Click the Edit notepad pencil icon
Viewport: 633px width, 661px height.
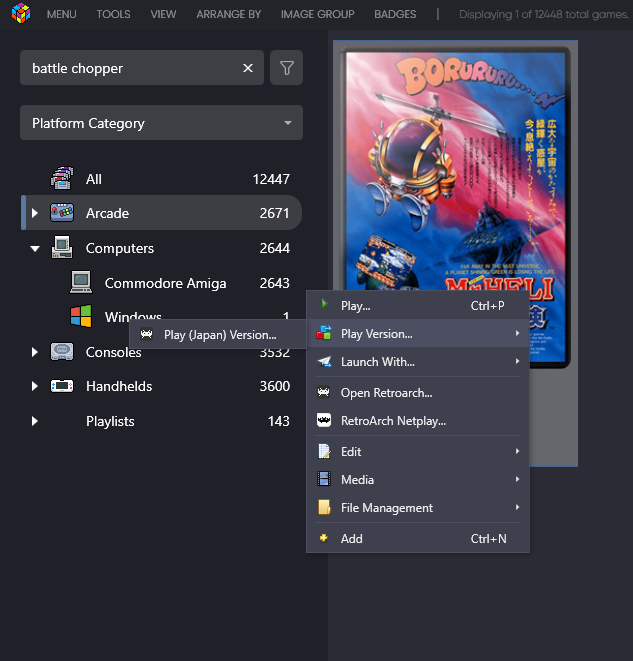pyautogui.click(x=324, y=451)
